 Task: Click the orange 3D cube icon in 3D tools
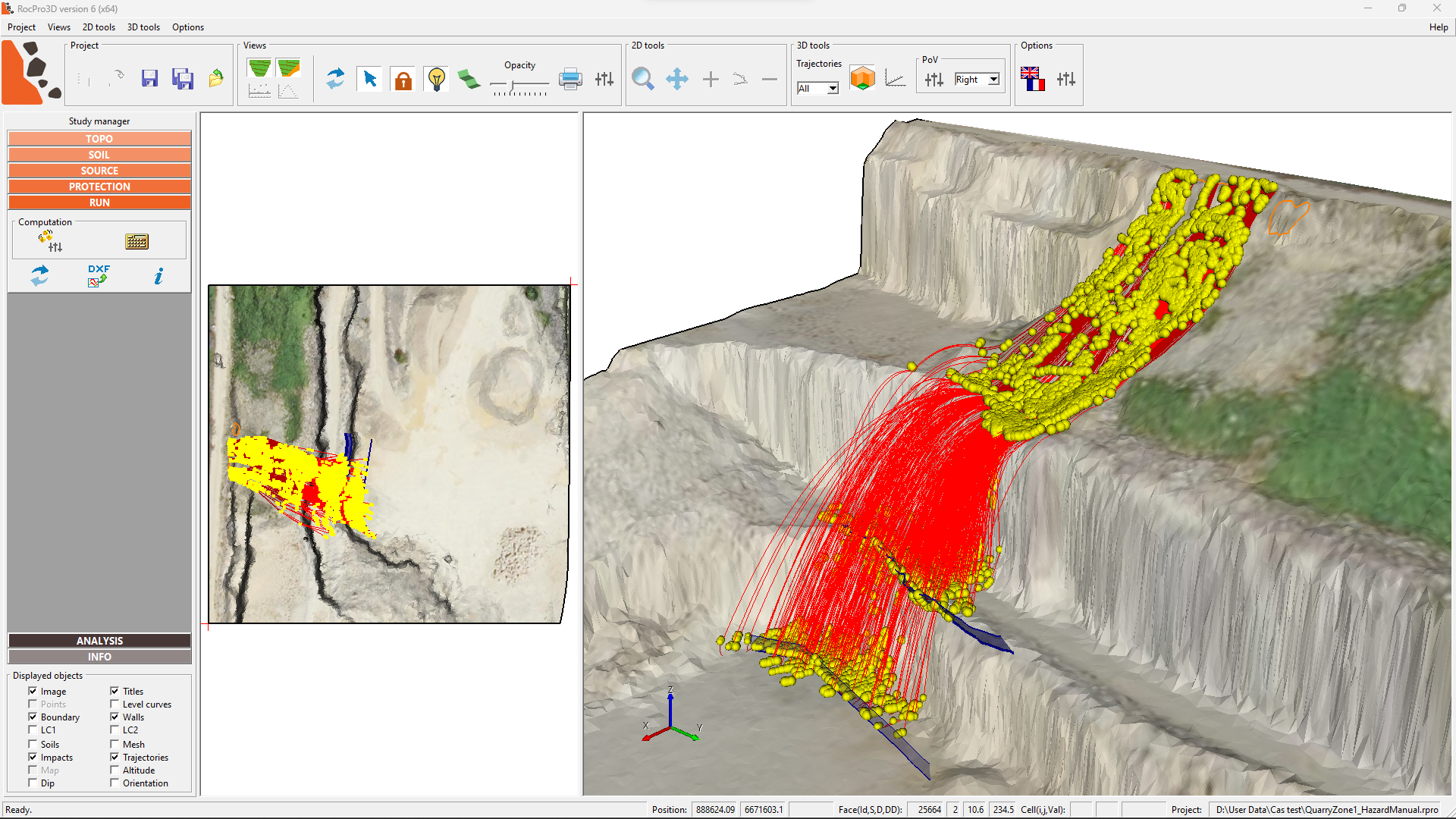click(863, 77)
